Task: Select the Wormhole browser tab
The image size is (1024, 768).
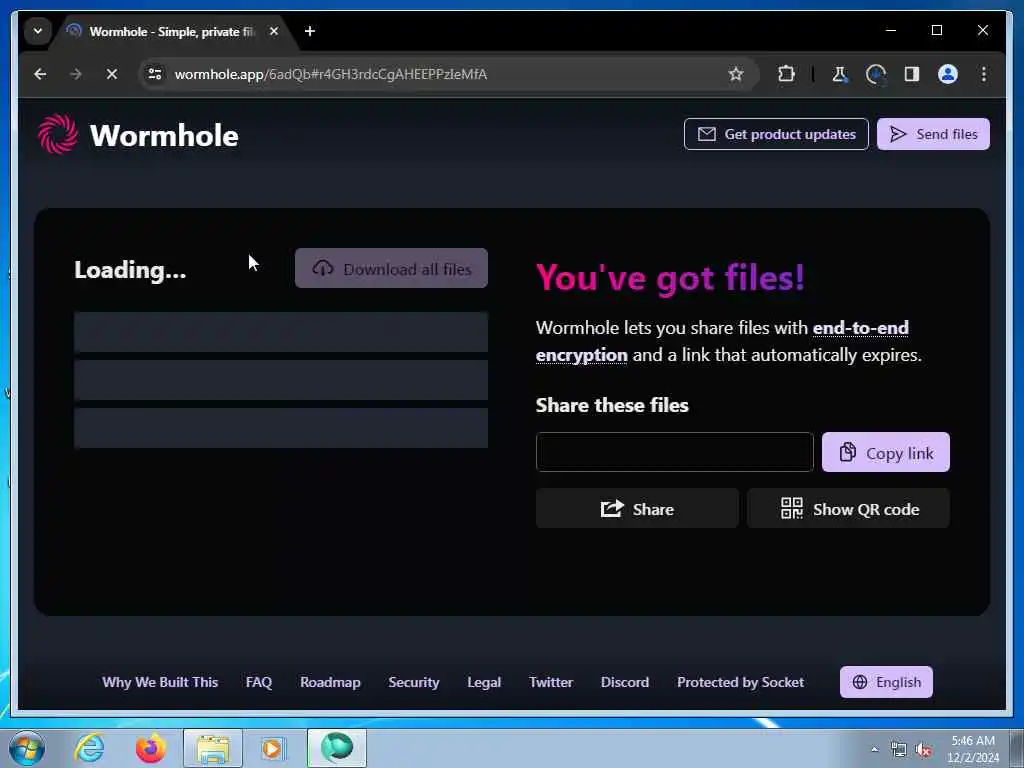Action: coord(171,31)
